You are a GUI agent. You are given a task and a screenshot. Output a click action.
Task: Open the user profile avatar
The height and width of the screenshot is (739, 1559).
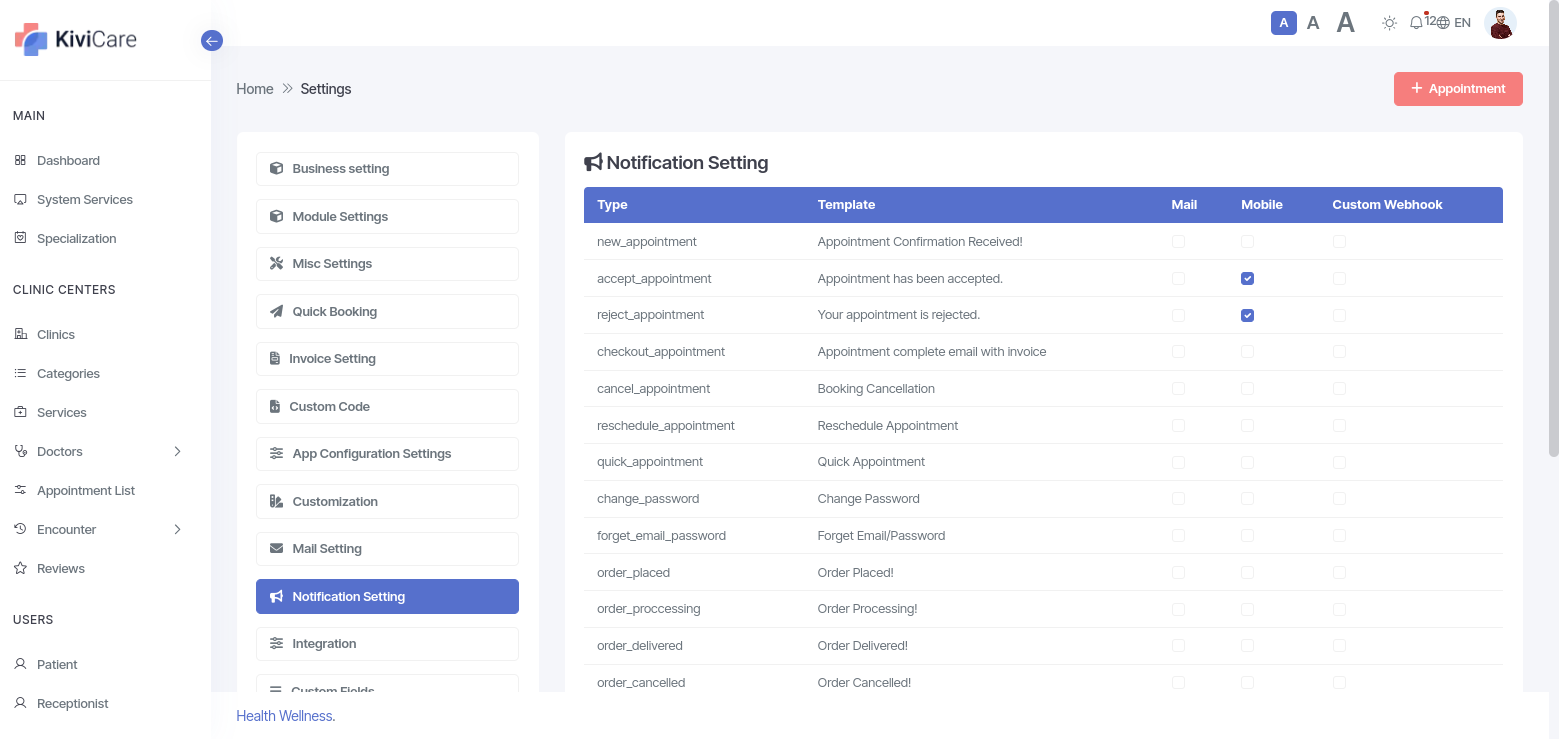pos(1500,23)
